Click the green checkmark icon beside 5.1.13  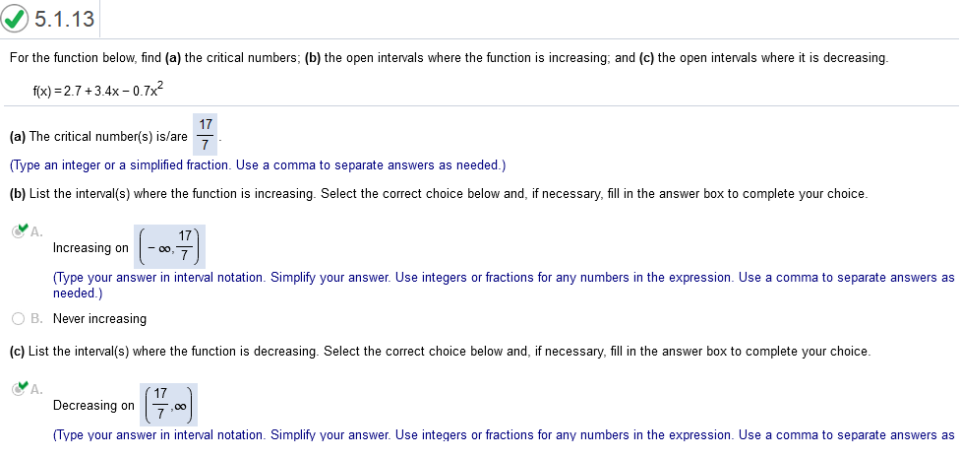tap(15, 19)
